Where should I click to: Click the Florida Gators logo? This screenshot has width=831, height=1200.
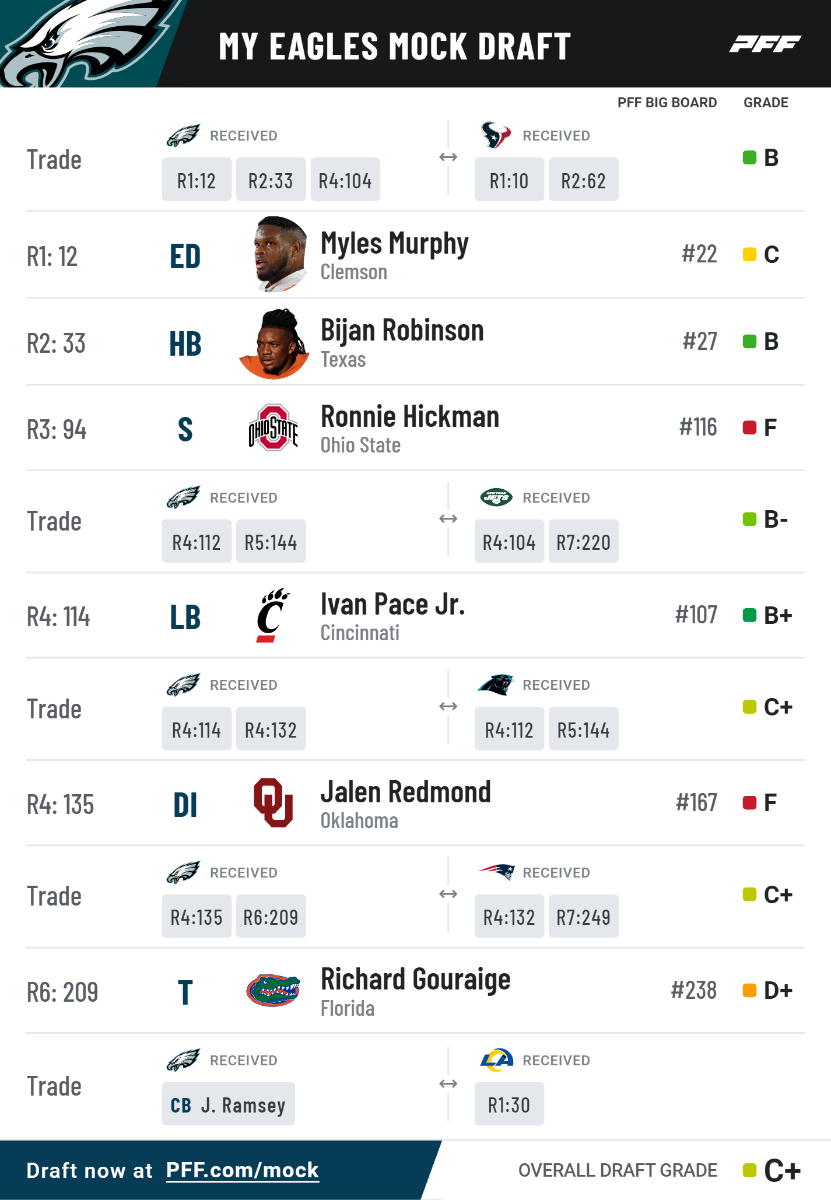[273, 990]
